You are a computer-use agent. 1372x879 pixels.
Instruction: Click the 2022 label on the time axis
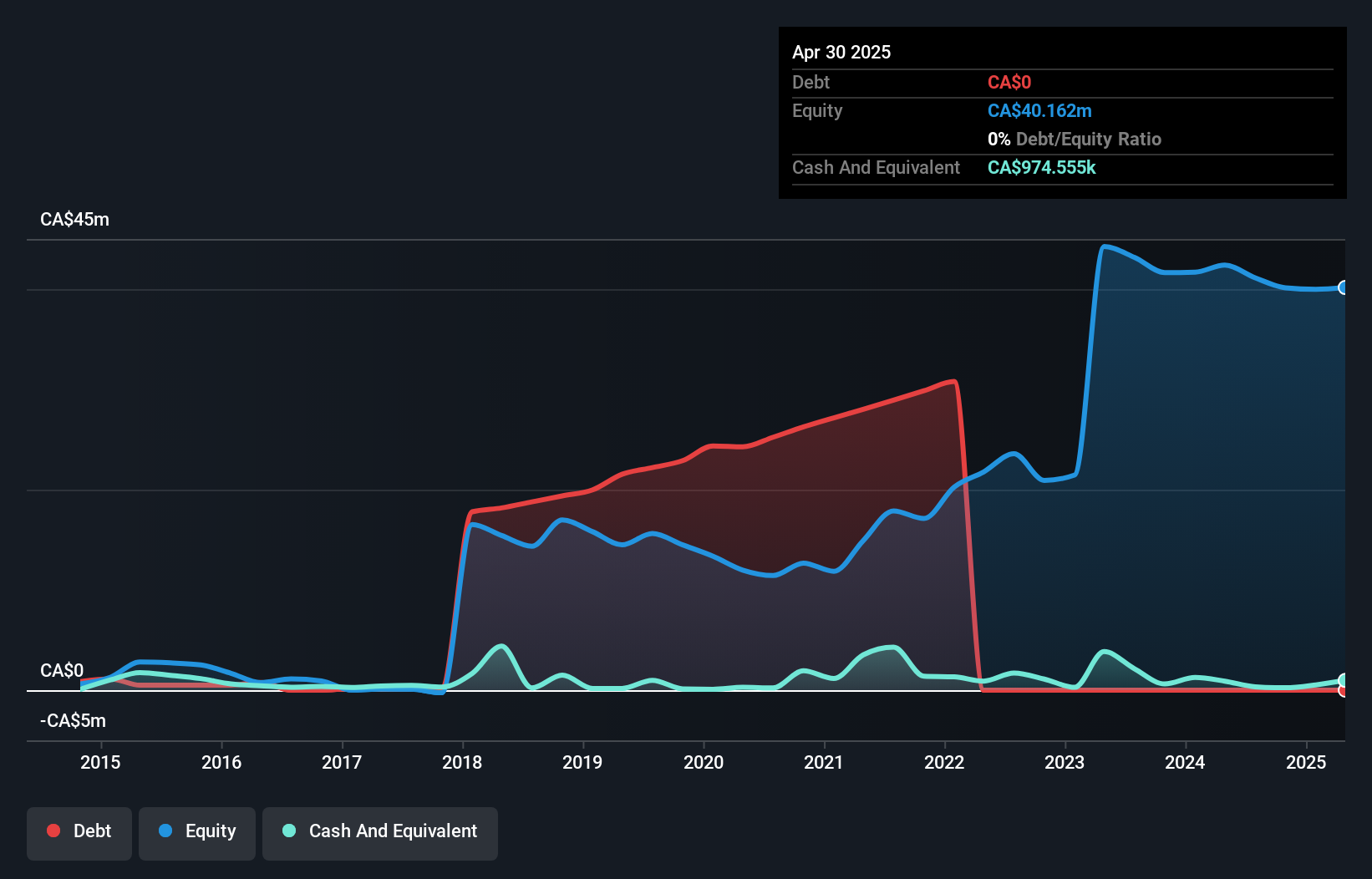click(x=944, y=762)
